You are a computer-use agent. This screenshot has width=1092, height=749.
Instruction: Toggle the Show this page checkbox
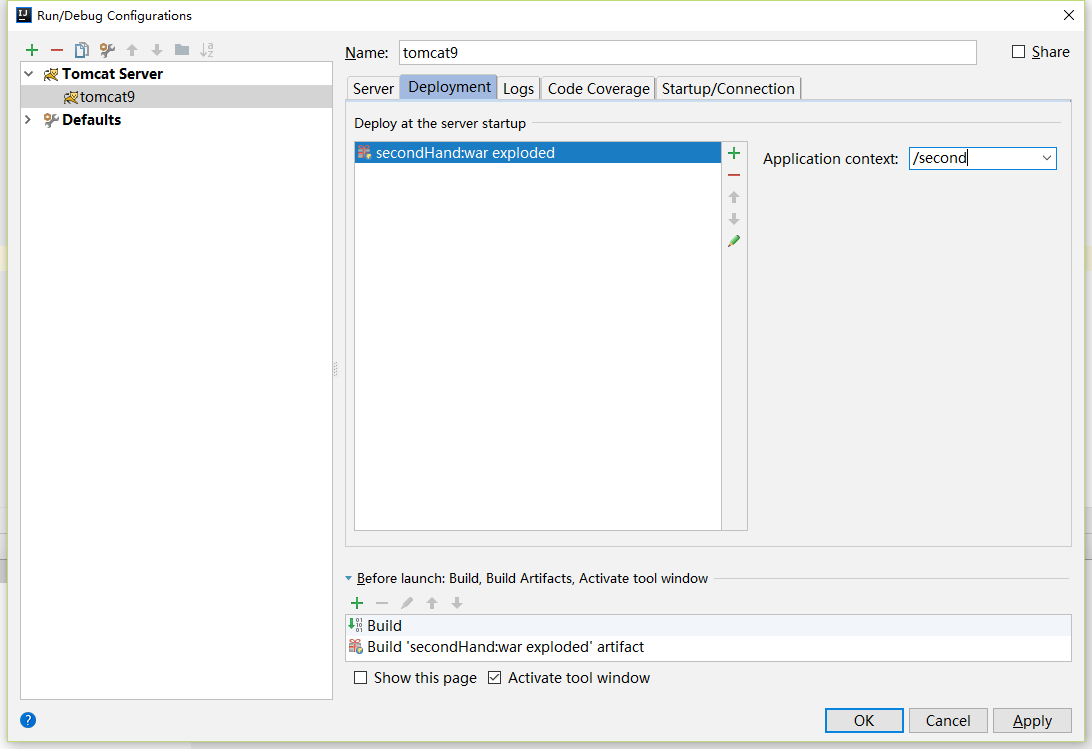pos(361,678)
